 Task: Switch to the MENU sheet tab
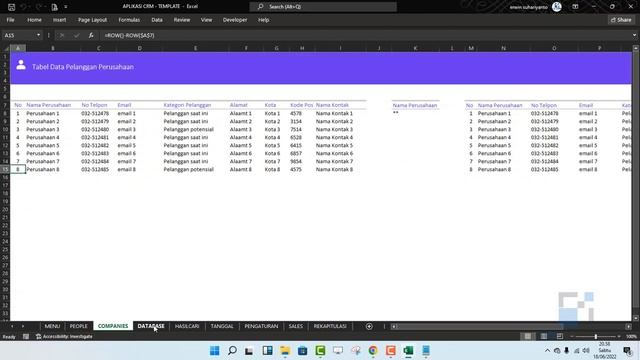click(52, 326)
